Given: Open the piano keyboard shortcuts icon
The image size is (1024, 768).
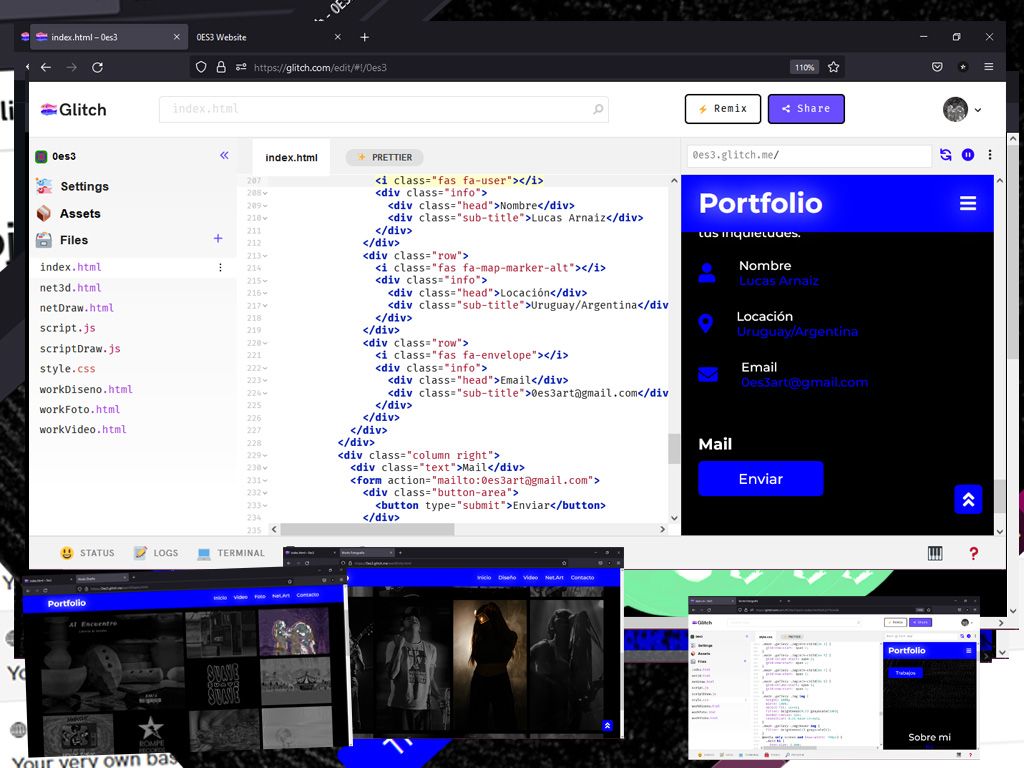Looking at the screenshot, I should coord(935,553).
